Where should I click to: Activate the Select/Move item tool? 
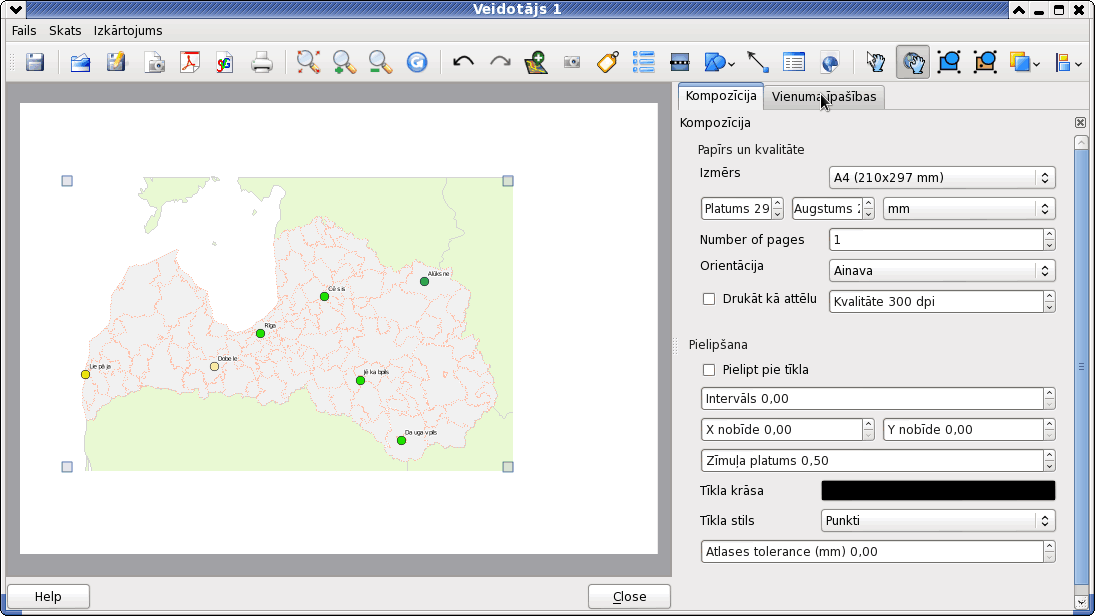(x=876, y=63)
